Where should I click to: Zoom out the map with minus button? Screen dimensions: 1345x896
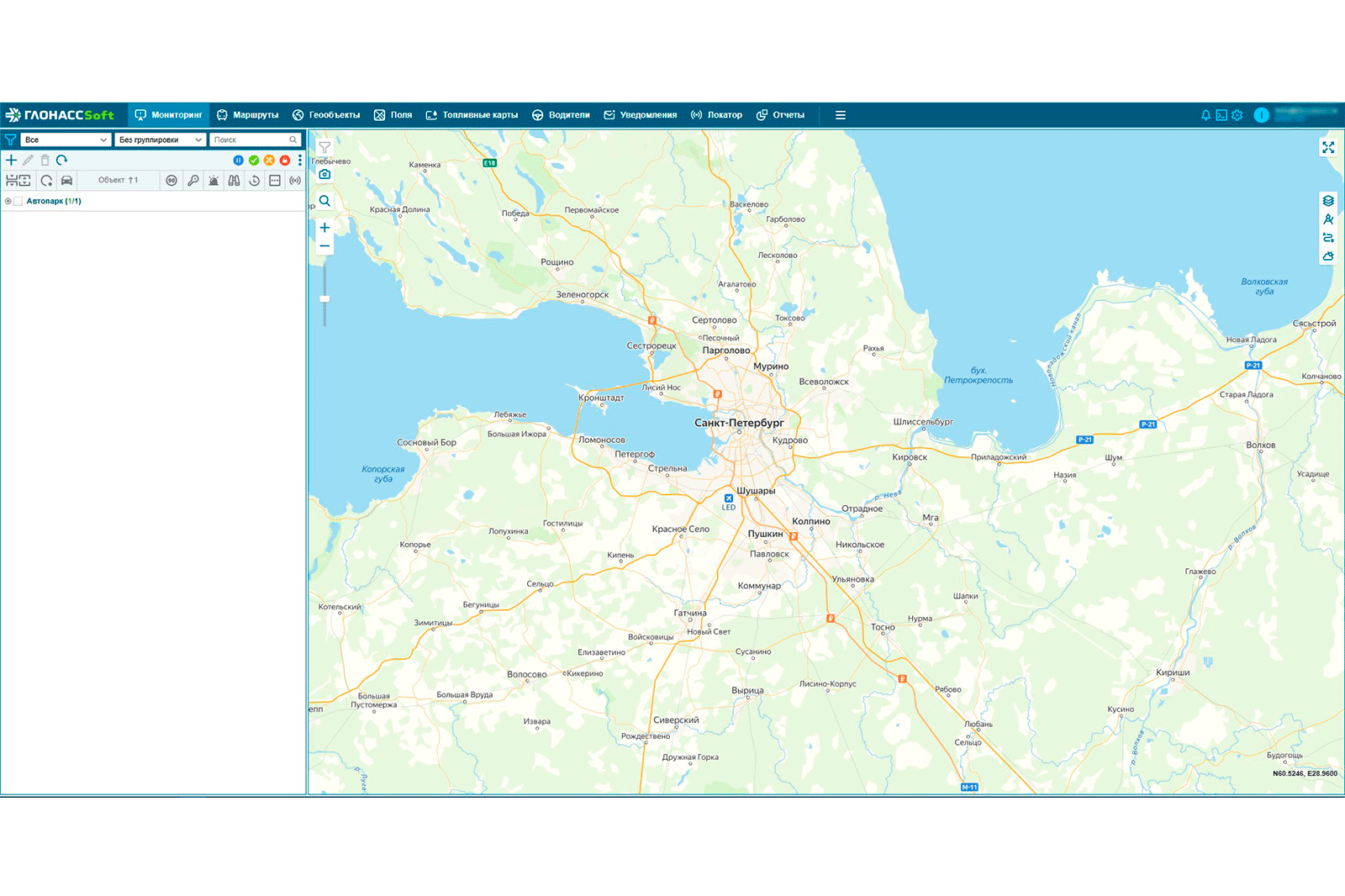324,246
